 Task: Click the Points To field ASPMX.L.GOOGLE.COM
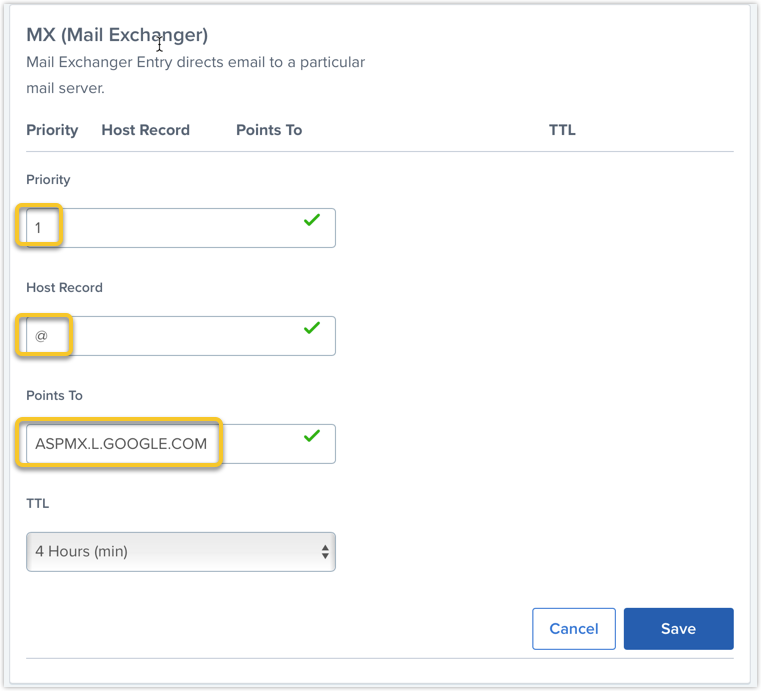[120, 443]
